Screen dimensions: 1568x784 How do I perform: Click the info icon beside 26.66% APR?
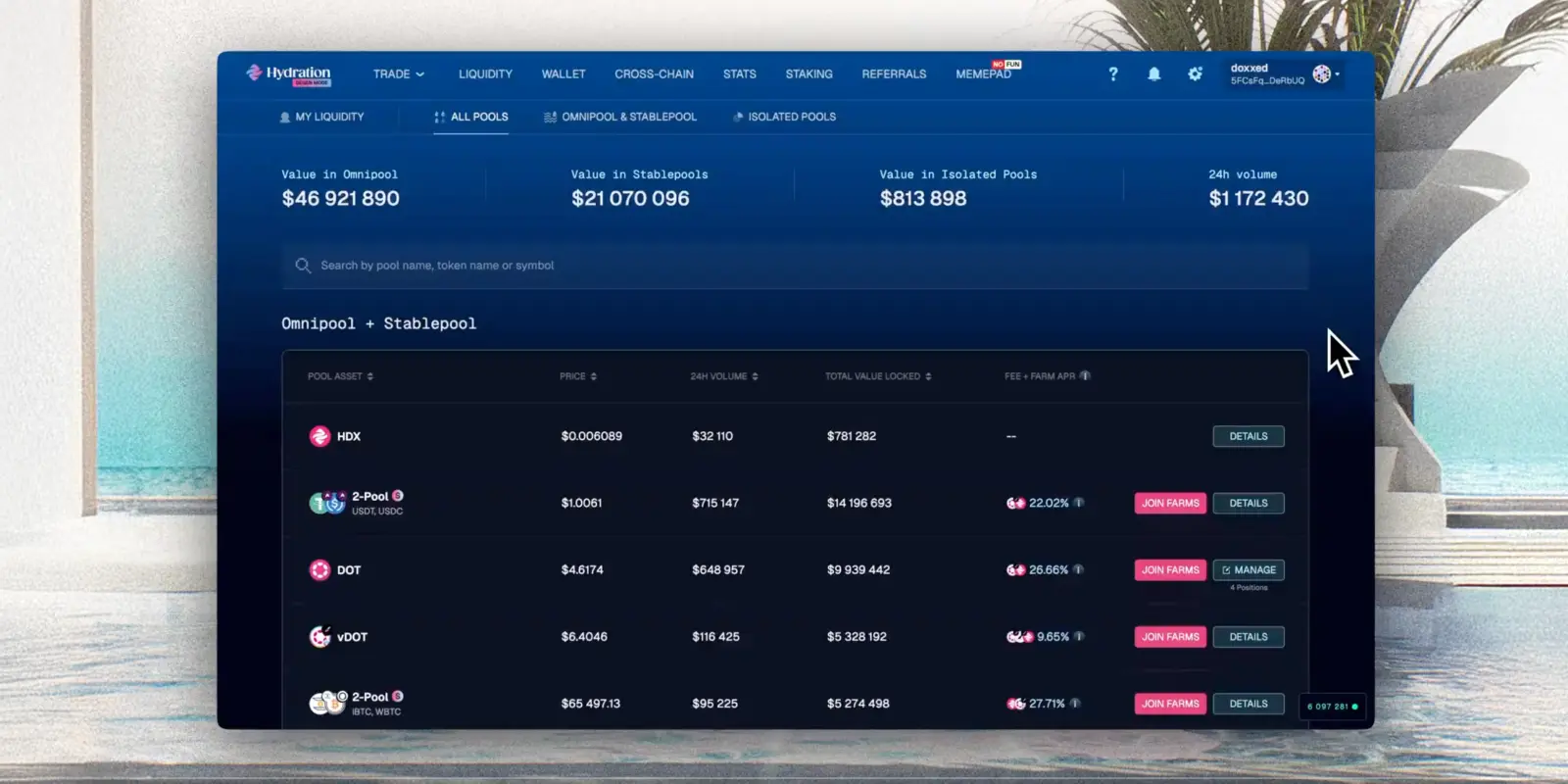click(1079, 569)
